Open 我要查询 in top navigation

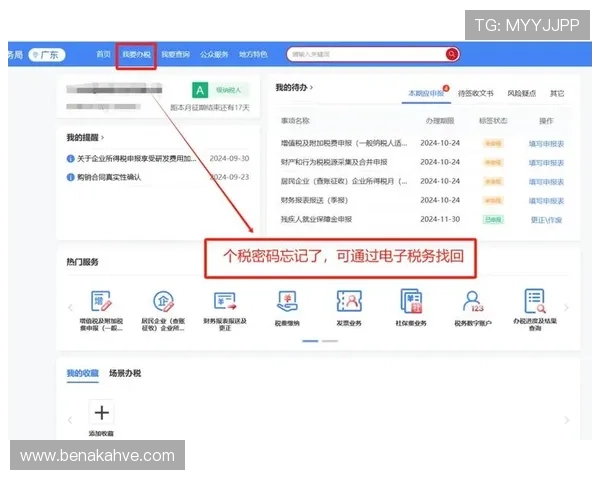[175, 55]
